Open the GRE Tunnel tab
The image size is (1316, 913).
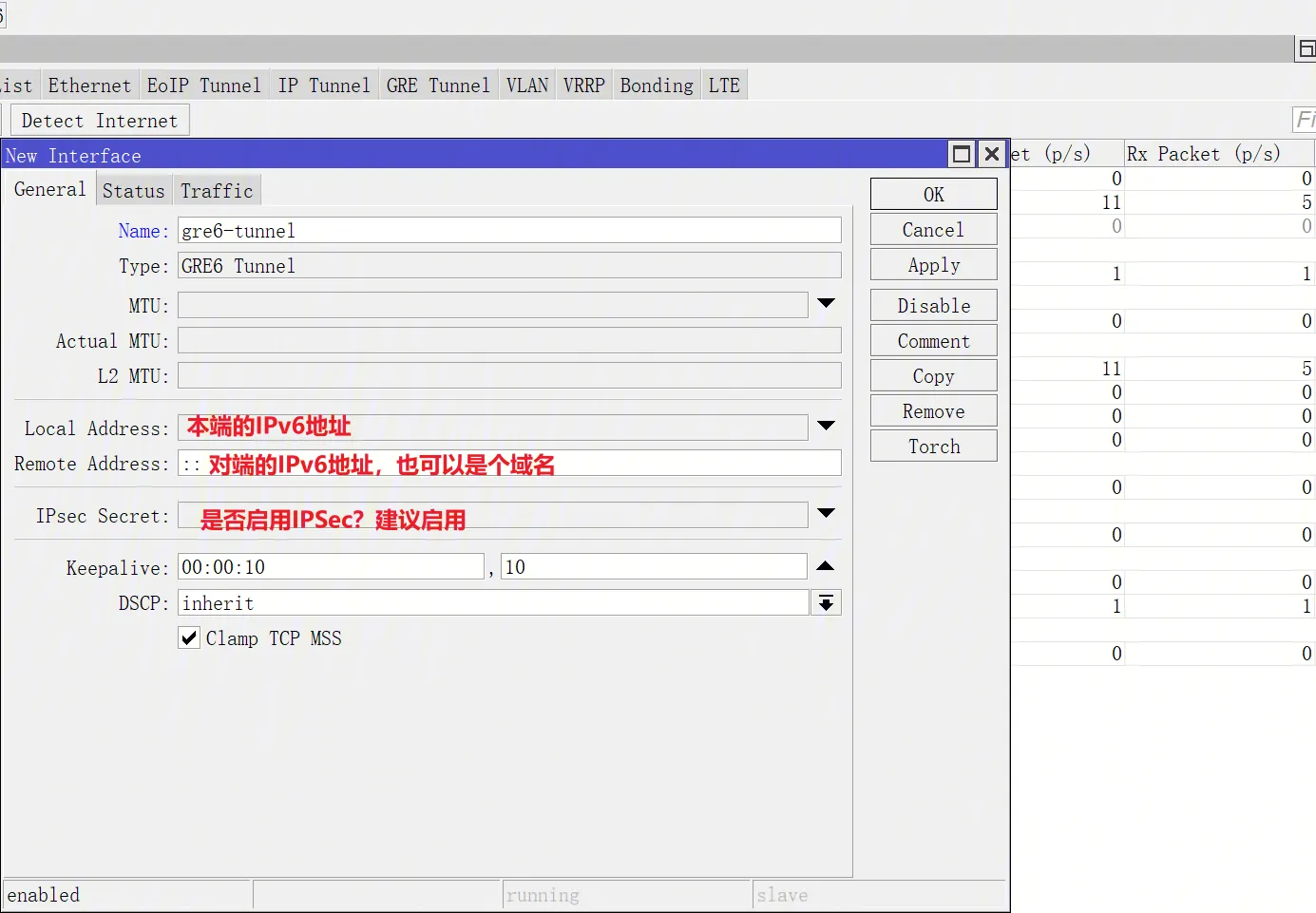(x=438, y=86)
